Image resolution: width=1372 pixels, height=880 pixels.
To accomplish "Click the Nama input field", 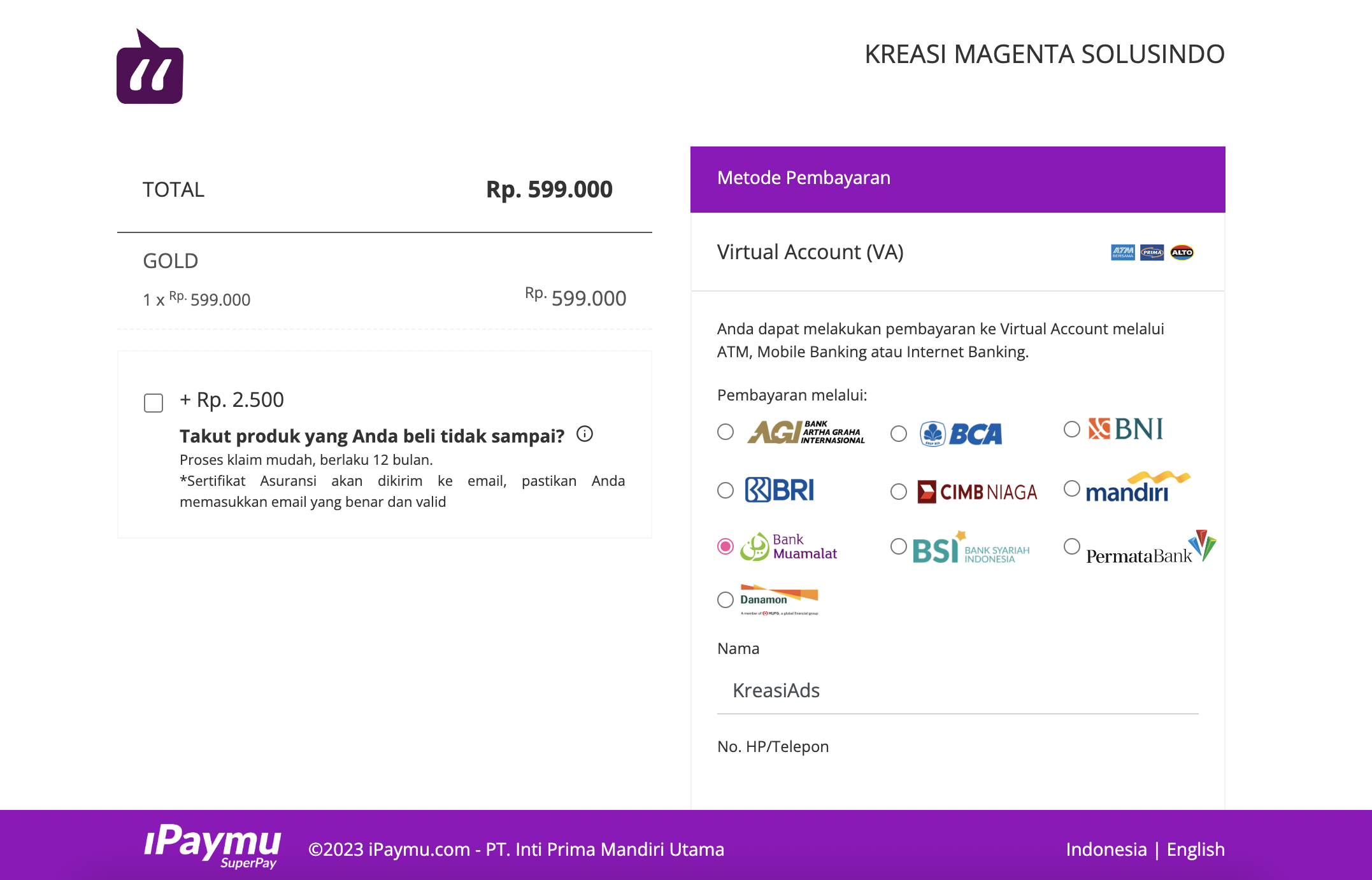I will coord(957,690).
